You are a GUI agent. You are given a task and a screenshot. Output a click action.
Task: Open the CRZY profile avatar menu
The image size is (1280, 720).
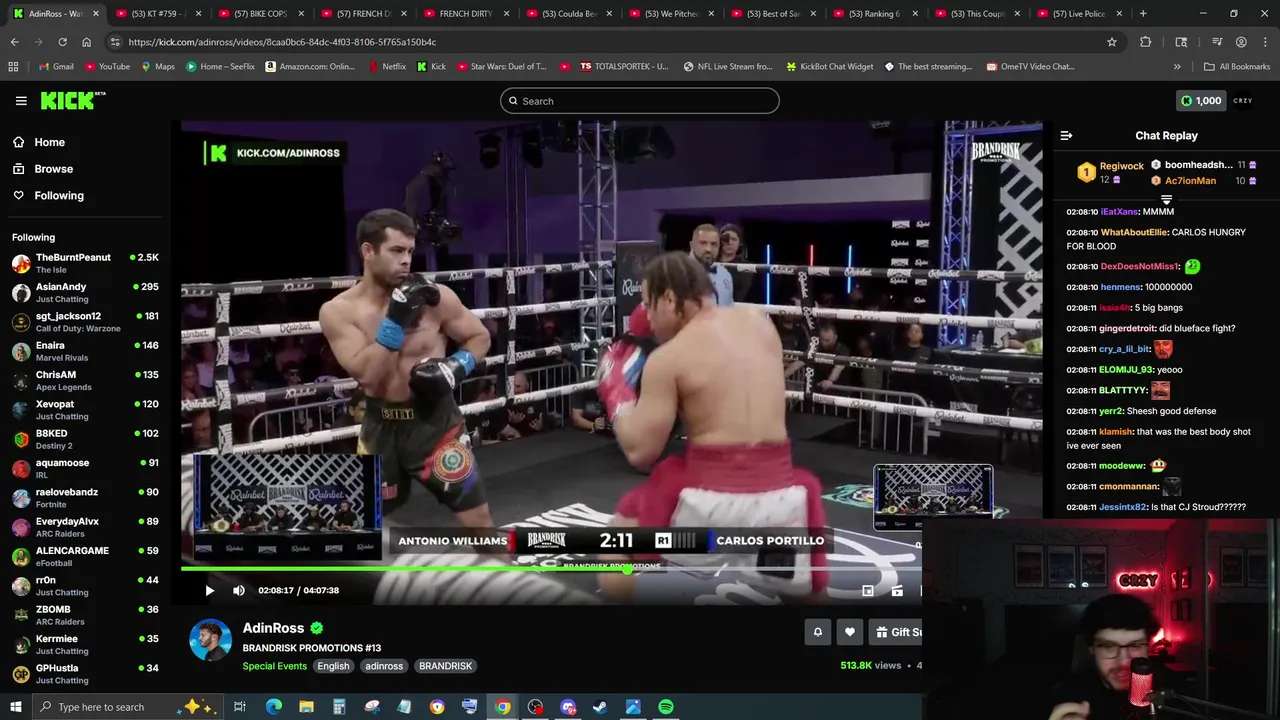tap(1243, 101)
